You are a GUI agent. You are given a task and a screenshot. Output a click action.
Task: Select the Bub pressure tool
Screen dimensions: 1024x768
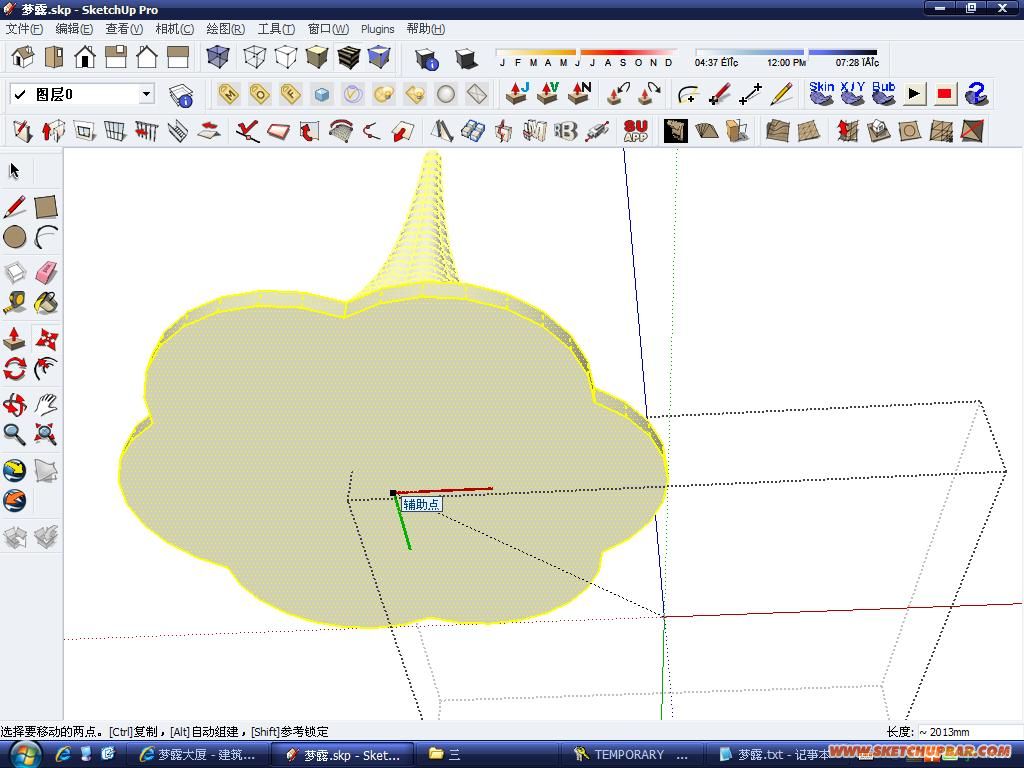pyautogui.click(x=884, y=93)
